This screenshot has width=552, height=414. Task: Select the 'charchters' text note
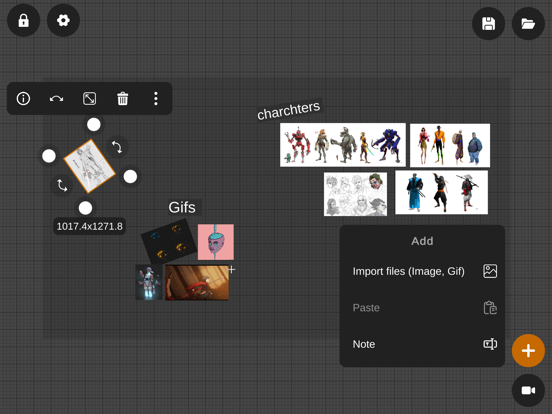[x=289, y=110]
